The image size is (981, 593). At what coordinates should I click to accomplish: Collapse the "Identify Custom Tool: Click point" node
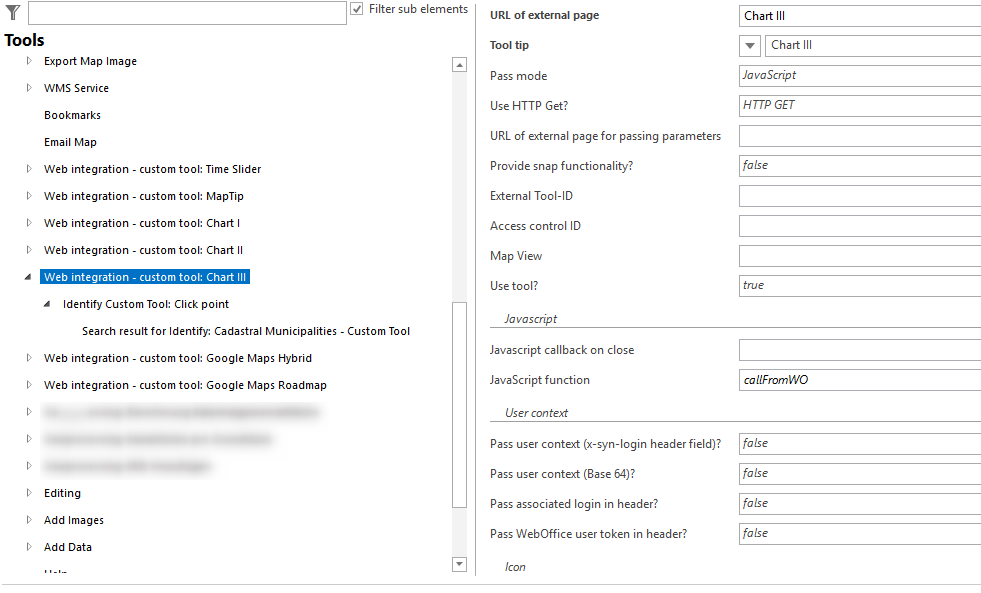[x=48, y=304]
